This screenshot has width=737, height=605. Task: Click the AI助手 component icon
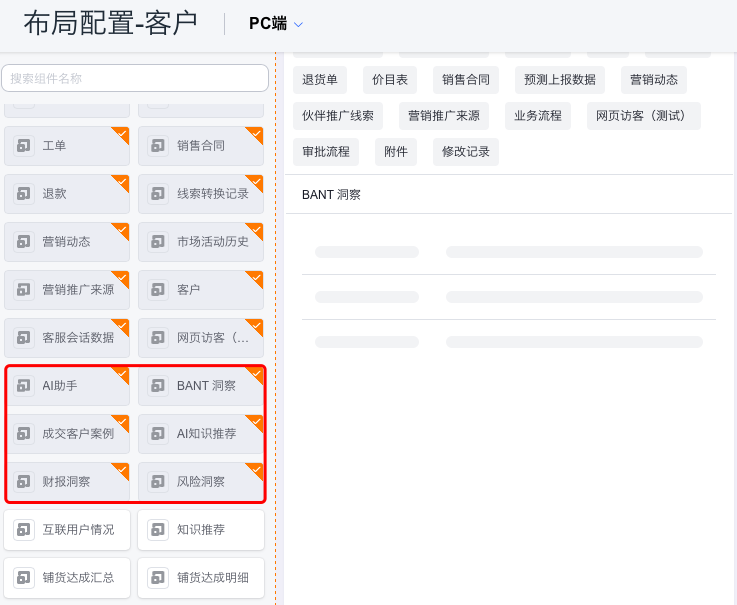24,385
